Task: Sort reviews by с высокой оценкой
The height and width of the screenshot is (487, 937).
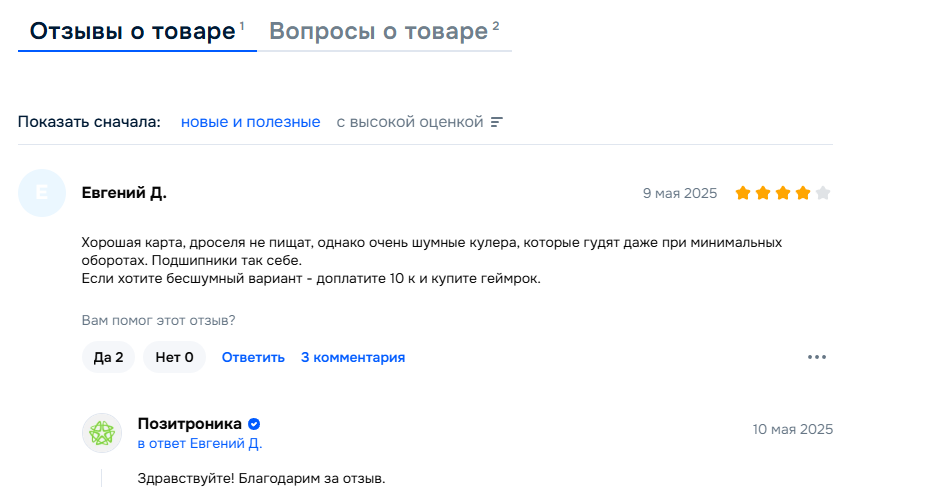Action: point(409,122)
